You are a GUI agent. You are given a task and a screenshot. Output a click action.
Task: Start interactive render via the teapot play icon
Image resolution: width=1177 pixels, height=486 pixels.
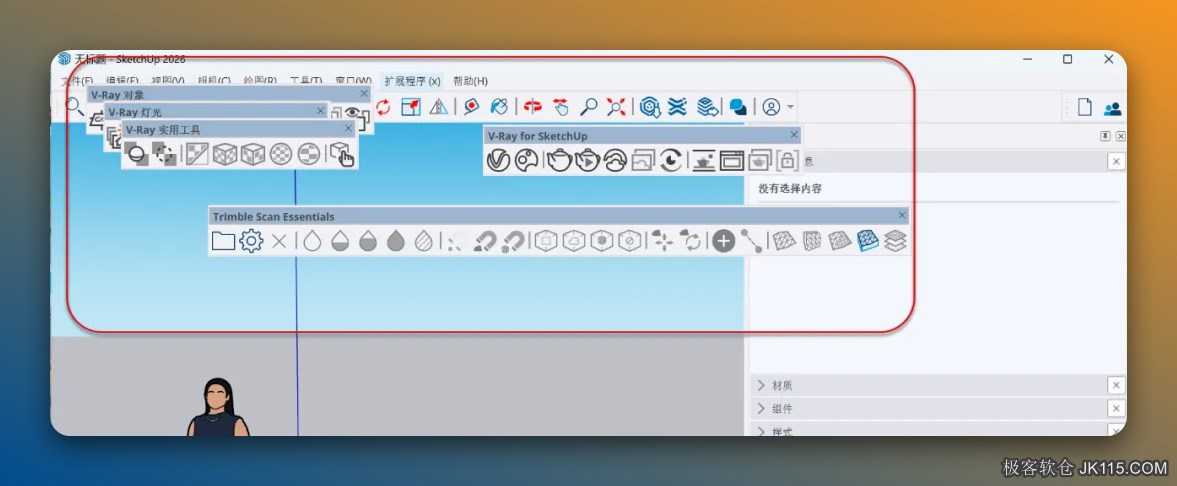(x=588, y=160)
